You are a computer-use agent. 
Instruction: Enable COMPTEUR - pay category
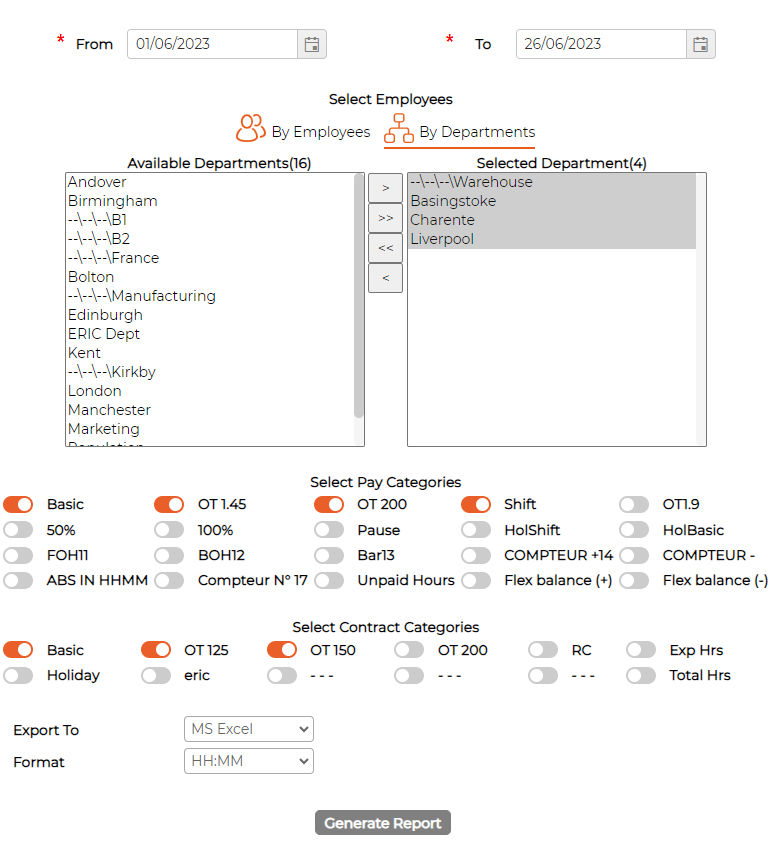(634, 555)
